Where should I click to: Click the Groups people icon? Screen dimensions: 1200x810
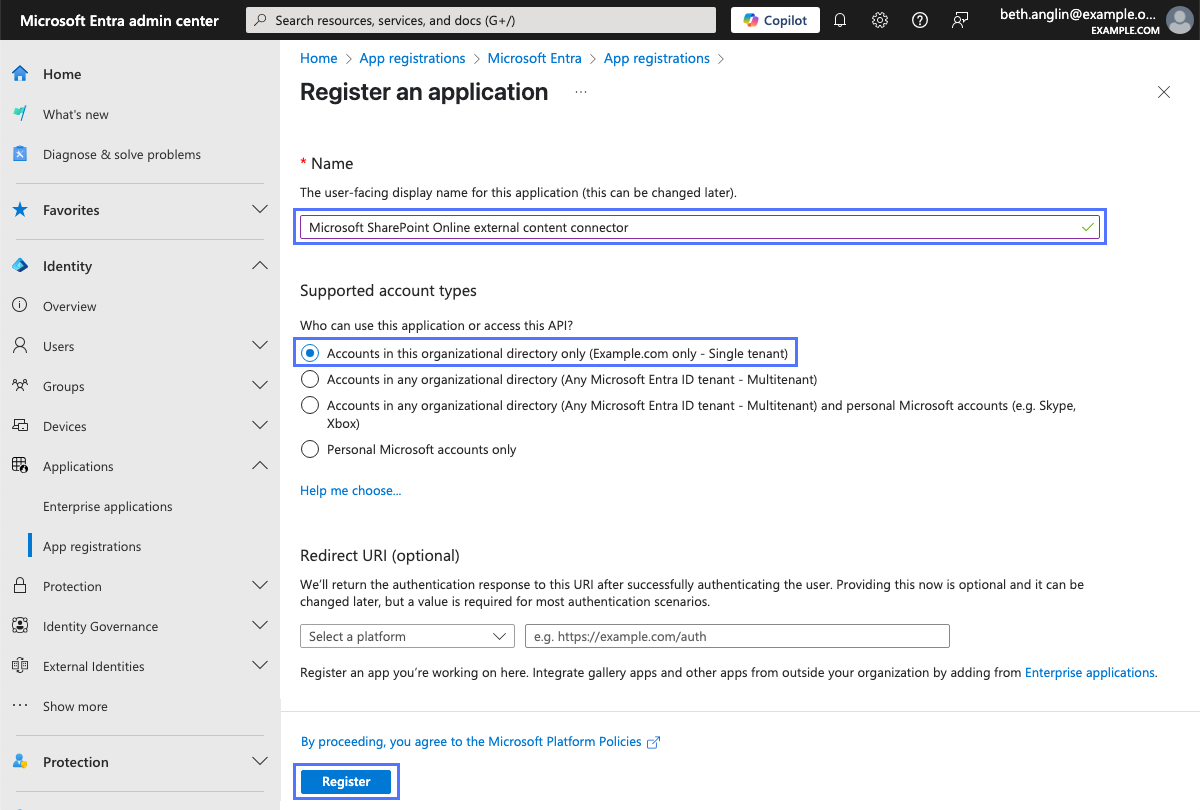click(x=20, y=386)
